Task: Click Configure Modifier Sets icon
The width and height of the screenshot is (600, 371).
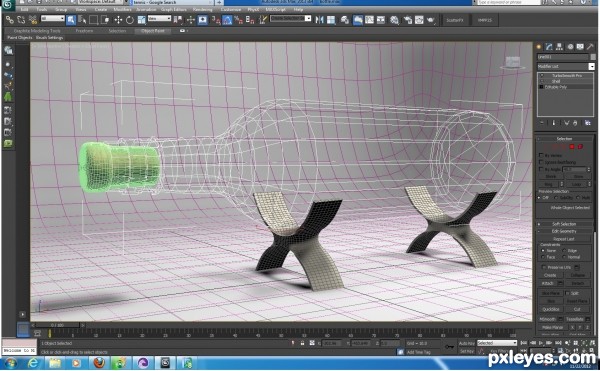Action: coord(587,123)
